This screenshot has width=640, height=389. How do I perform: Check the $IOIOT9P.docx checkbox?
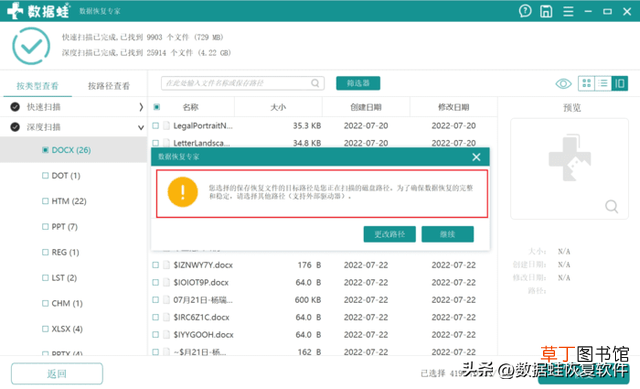tap(156, 282)
